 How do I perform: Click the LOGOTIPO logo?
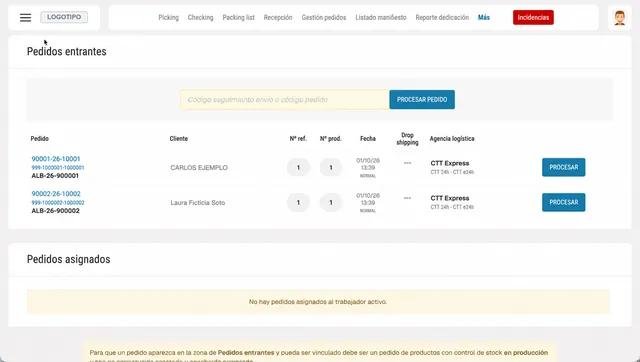[x=64, y=17]
